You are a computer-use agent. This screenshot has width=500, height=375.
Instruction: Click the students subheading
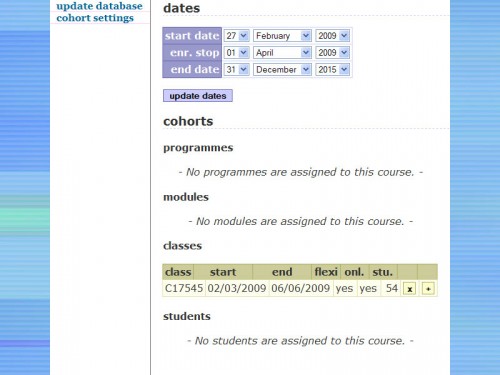tap(187, 316)
